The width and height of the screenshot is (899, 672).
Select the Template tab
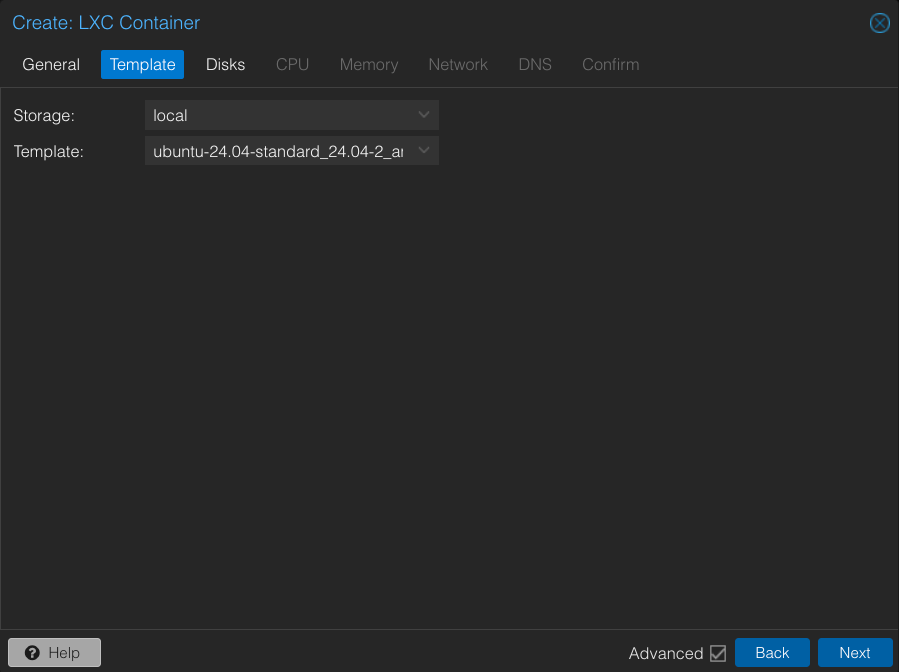click(142, 64)
